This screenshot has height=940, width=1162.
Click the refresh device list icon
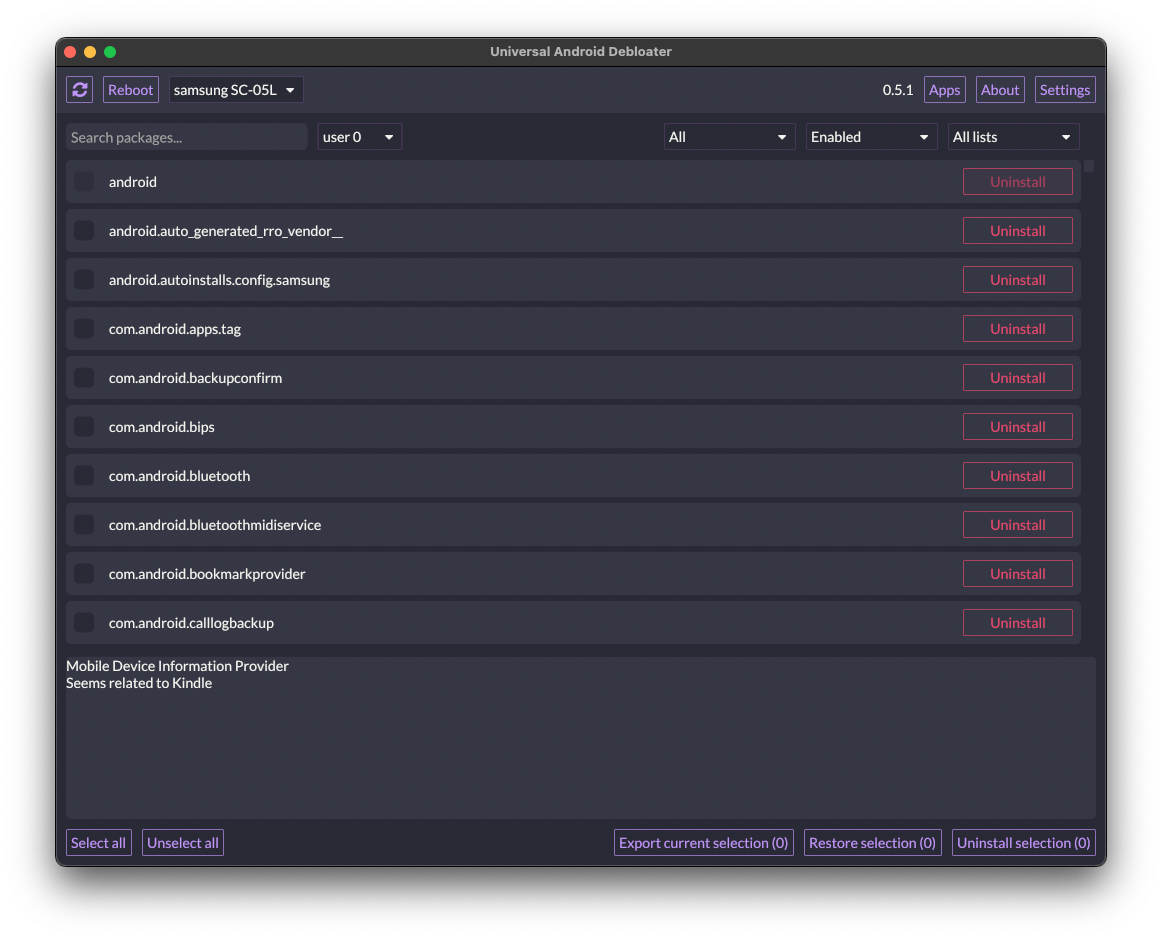tap(80, 90)
